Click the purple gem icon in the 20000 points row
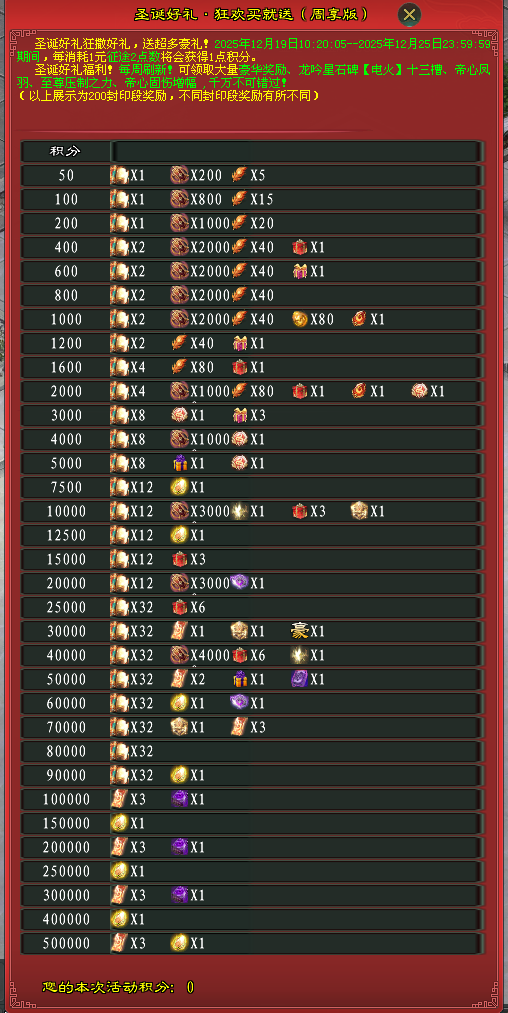Viewport: 508px width, 1013px height. point(239,582)
